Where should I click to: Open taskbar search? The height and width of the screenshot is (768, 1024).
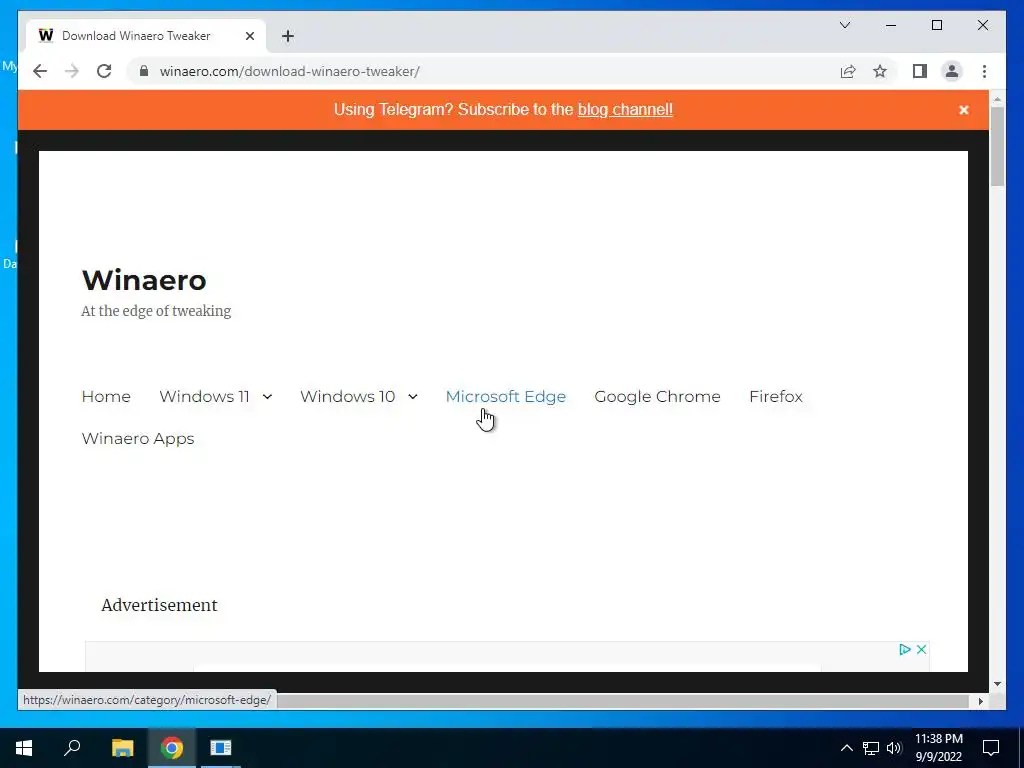(72, 748)
